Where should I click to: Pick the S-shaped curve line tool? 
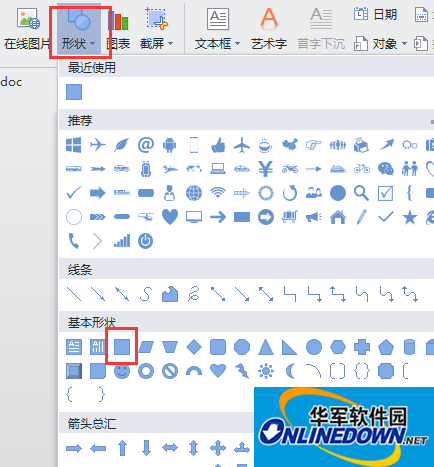[x=146, y=294]
